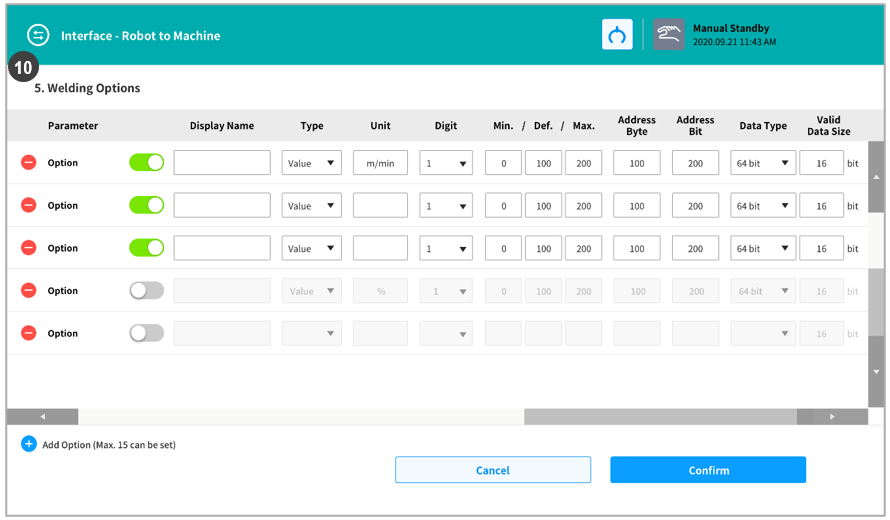Turn off the third Option toggle
This screenshot has width=890, height=520.
tap(146, 248)
